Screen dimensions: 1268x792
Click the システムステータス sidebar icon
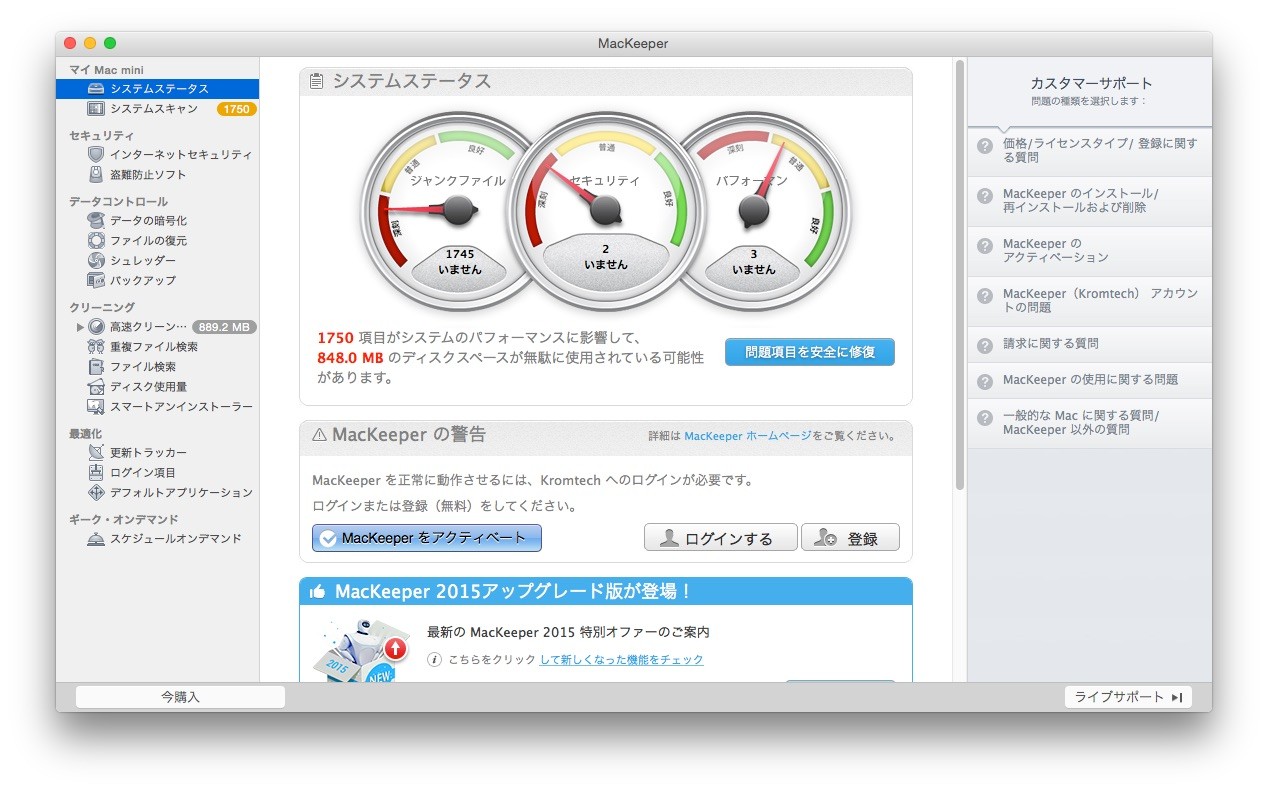click(x=96, y=89)
